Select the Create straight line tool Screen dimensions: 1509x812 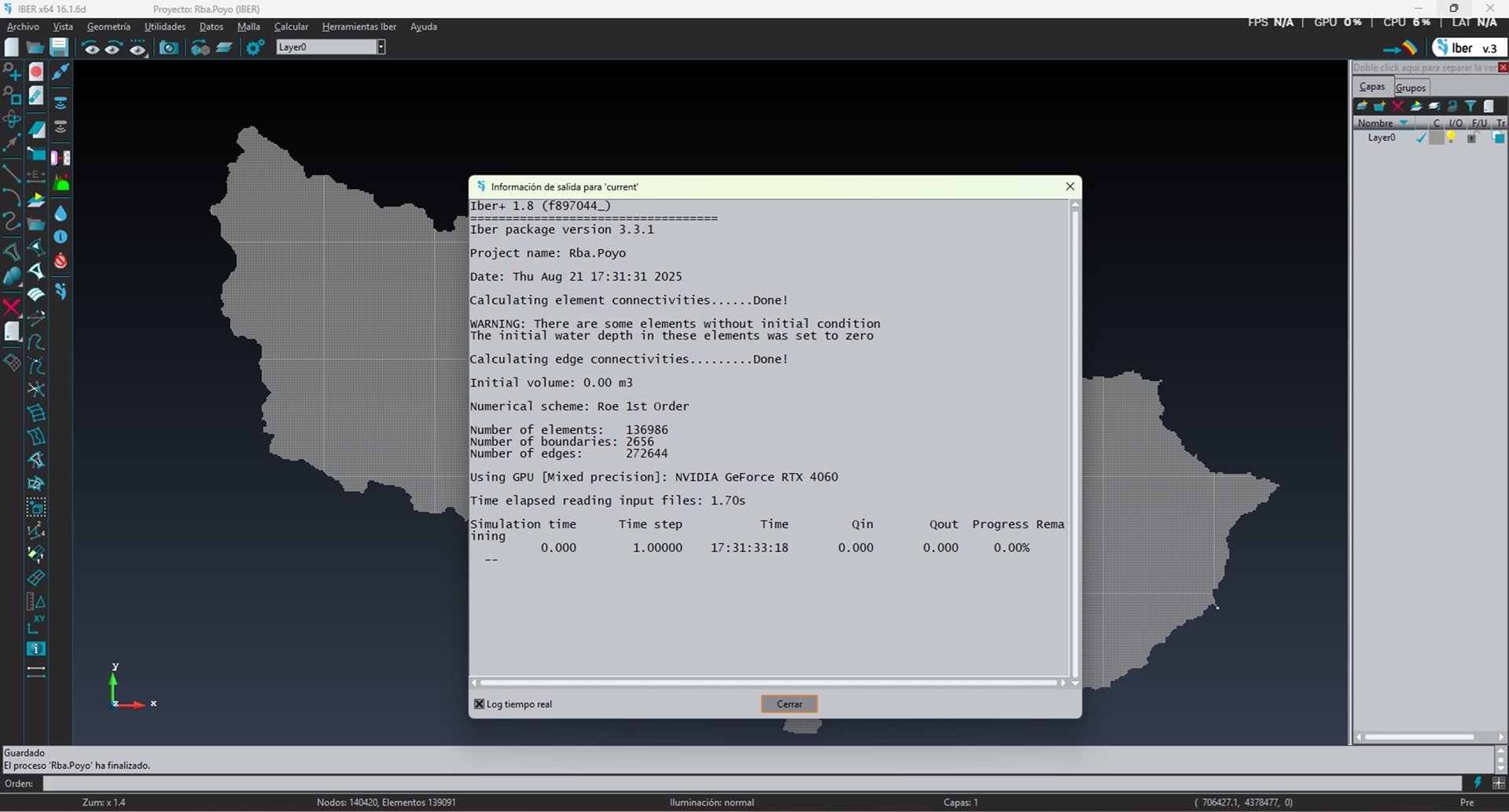click(12, 172)
